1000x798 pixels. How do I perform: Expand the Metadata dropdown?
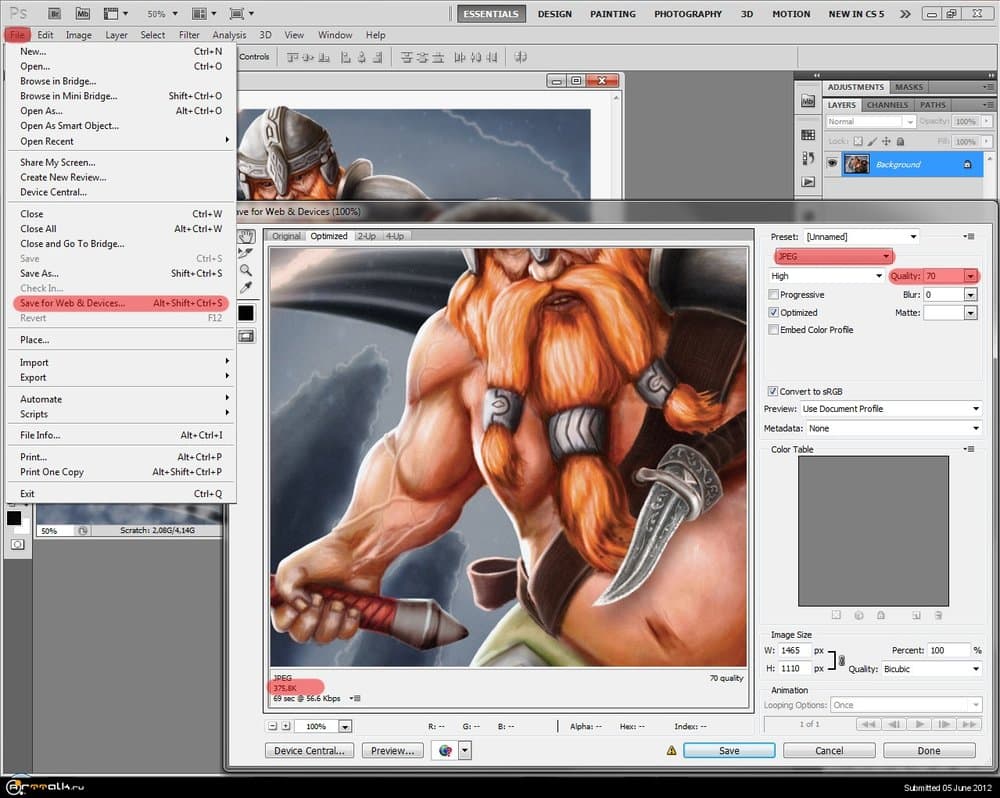tap(891, 428)
